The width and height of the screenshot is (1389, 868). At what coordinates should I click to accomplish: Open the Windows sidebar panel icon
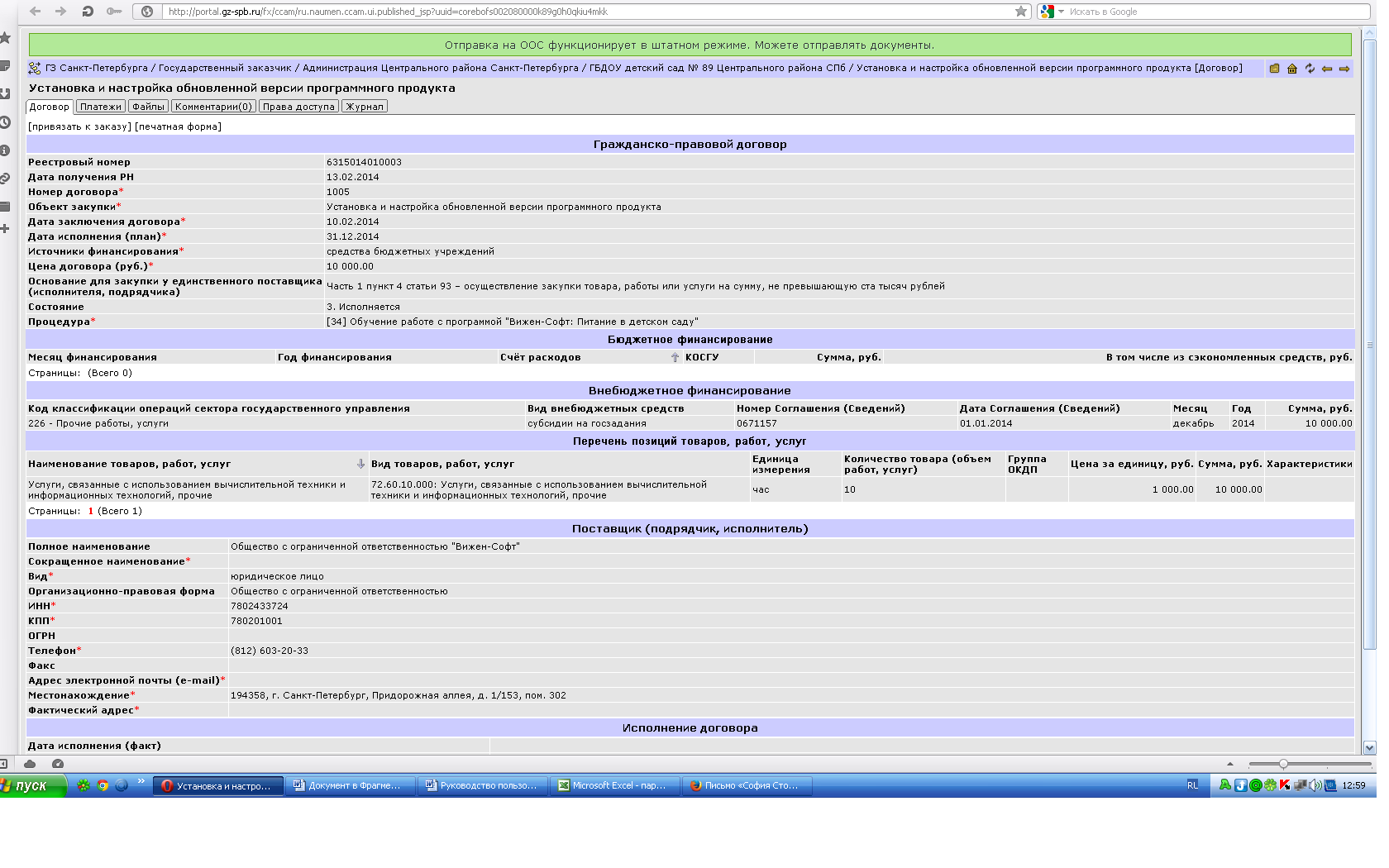click(x=5, y=207)
